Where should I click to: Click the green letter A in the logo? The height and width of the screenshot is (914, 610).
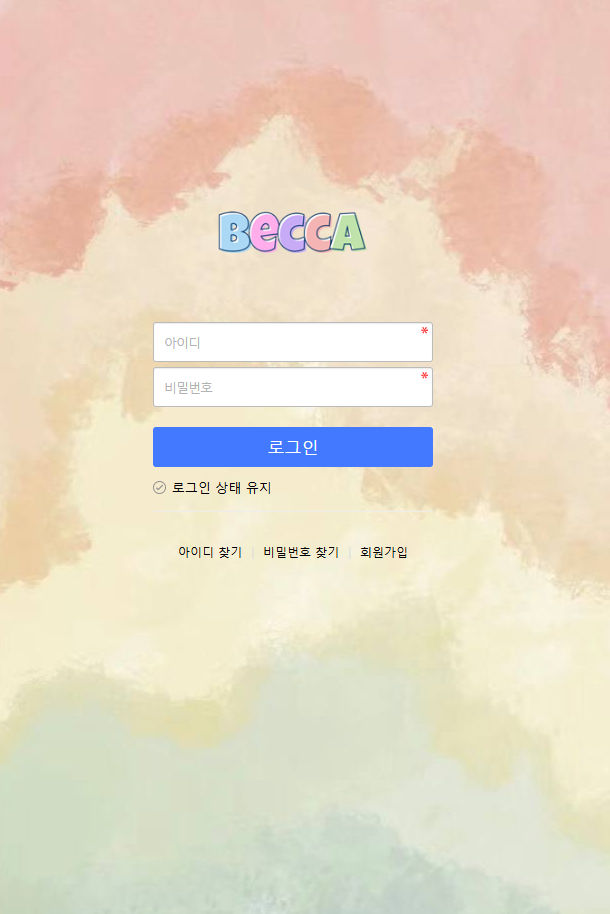349,231
